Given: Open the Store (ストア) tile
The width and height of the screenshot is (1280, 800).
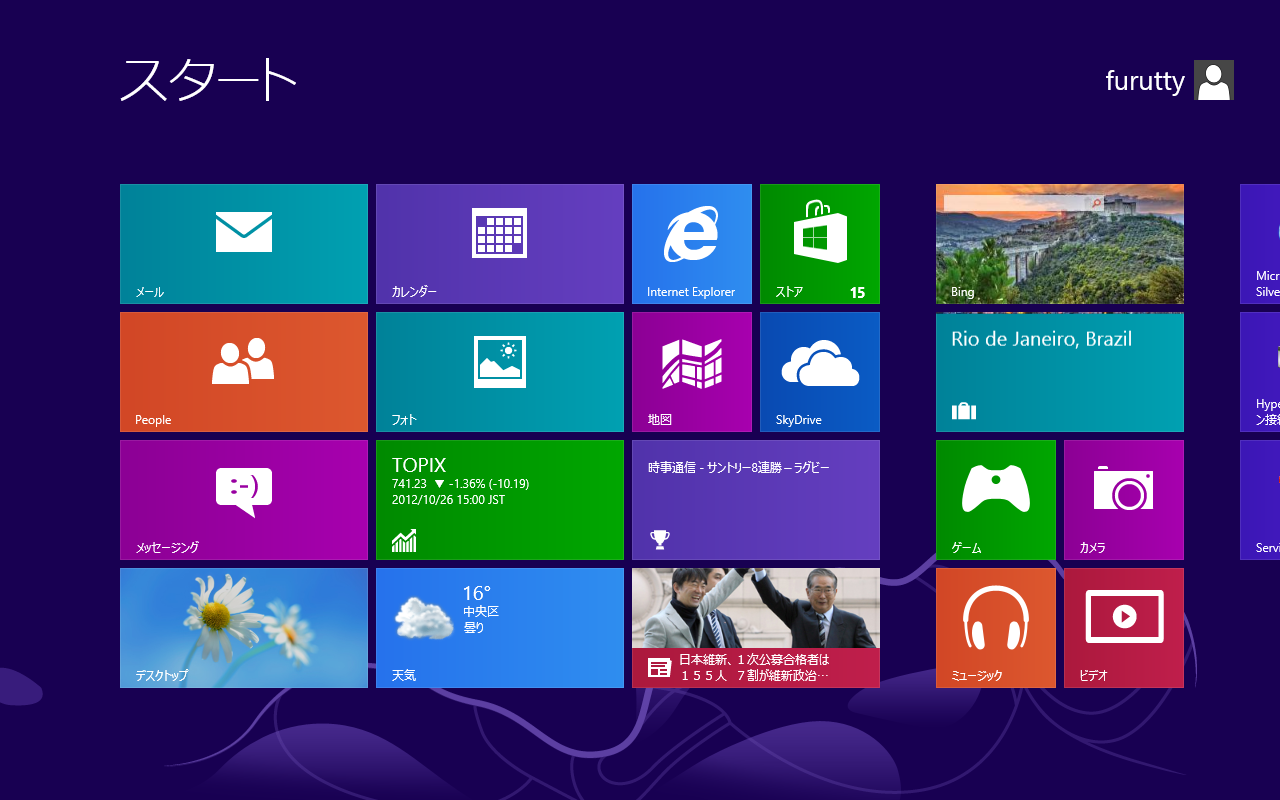Looking at the screenshot, I should click(820, 244).
